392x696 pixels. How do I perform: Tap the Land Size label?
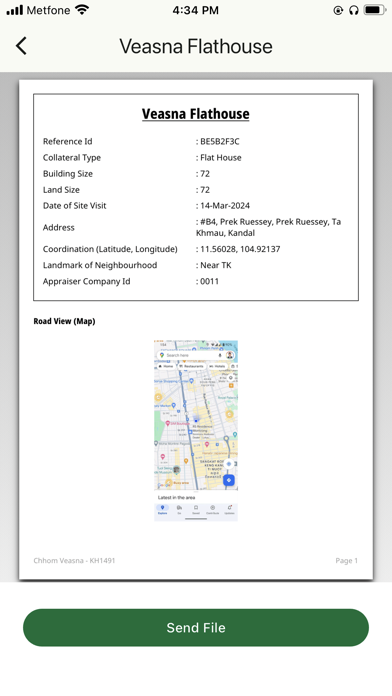61,190
